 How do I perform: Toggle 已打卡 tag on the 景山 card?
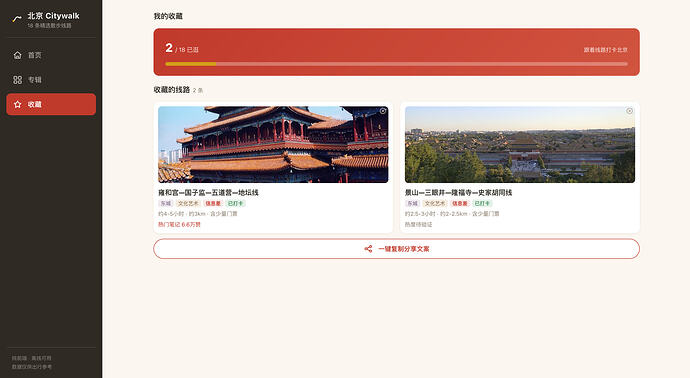482,203
